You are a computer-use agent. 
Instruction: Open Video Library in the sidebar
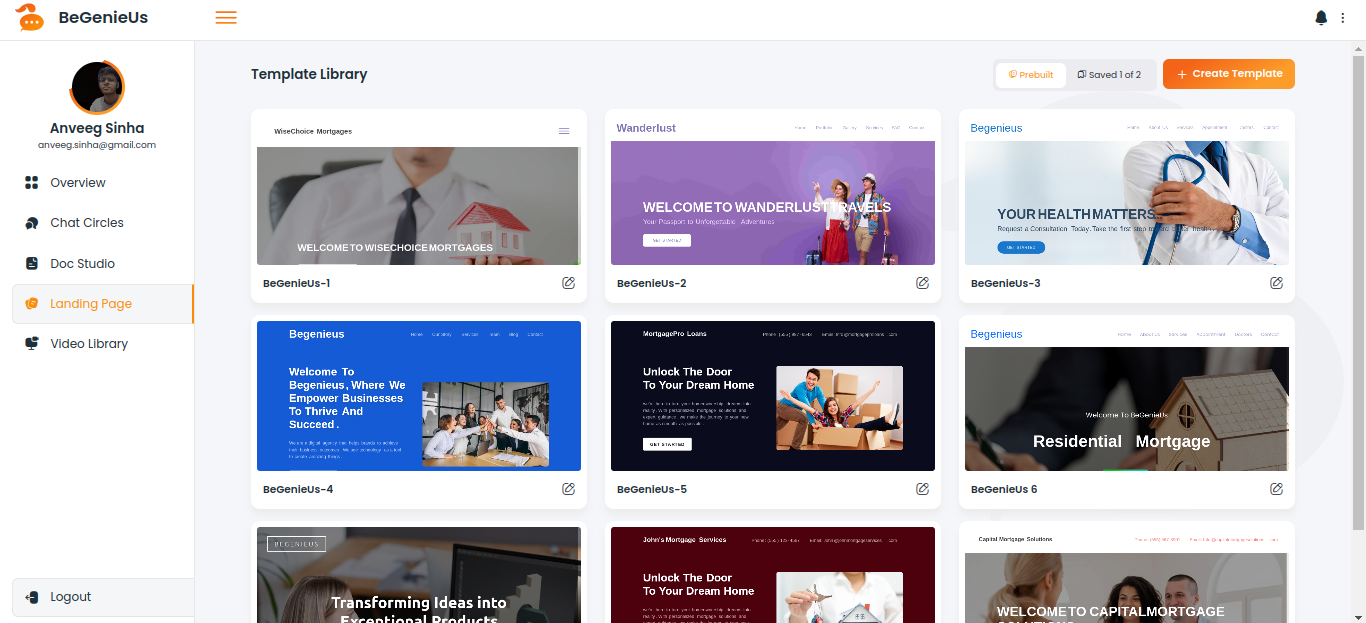102,344
